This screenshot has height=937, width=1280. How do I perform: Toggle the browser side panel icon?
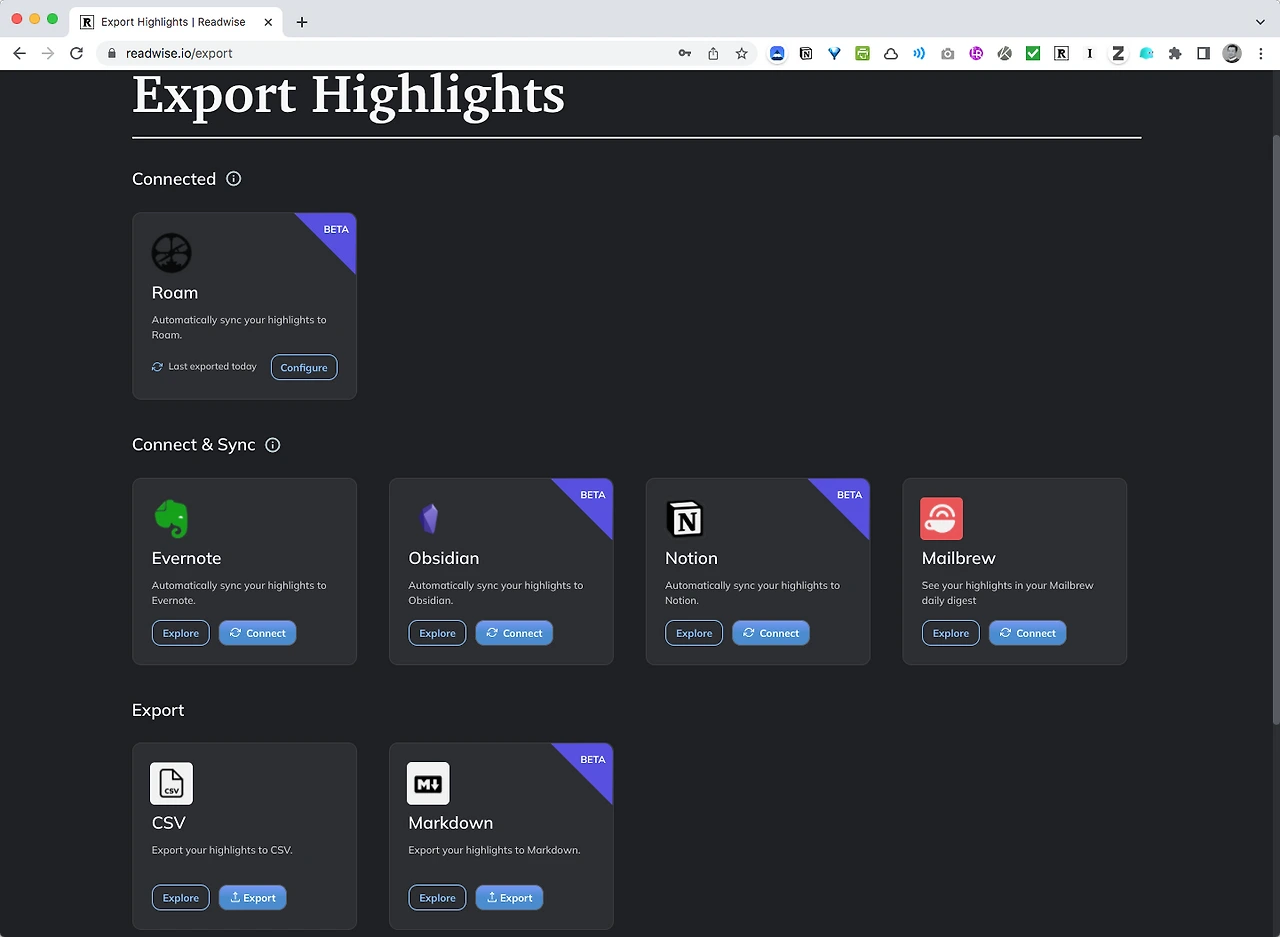click(1203, 53)
